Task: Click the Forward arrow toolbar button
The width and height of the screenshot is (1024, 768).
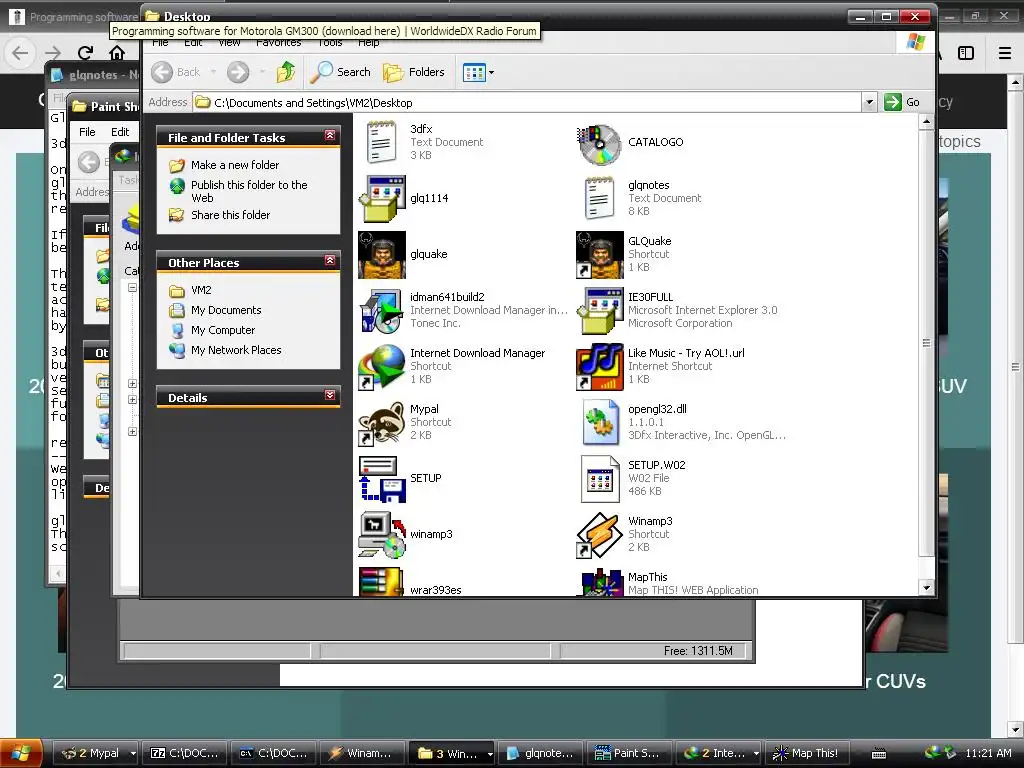Action: (x=238, y=72)
